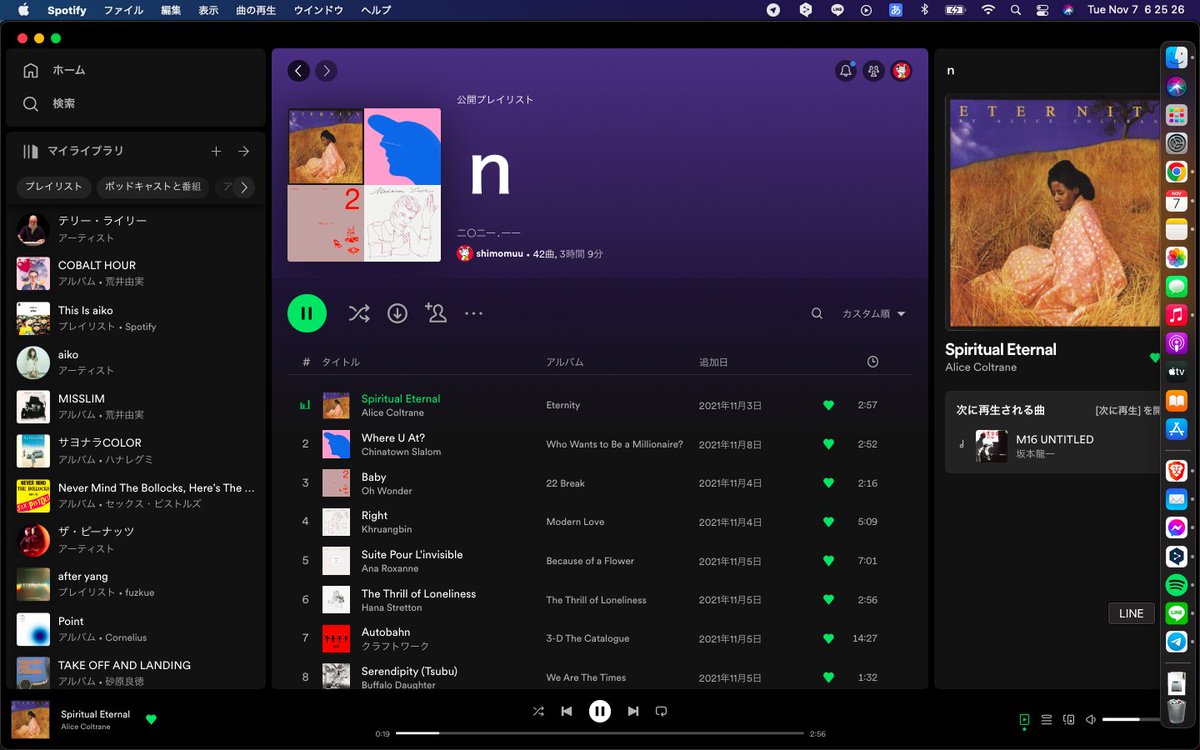Open the user profile avatar menu
1200x750 pixels.
click(902, 71)
